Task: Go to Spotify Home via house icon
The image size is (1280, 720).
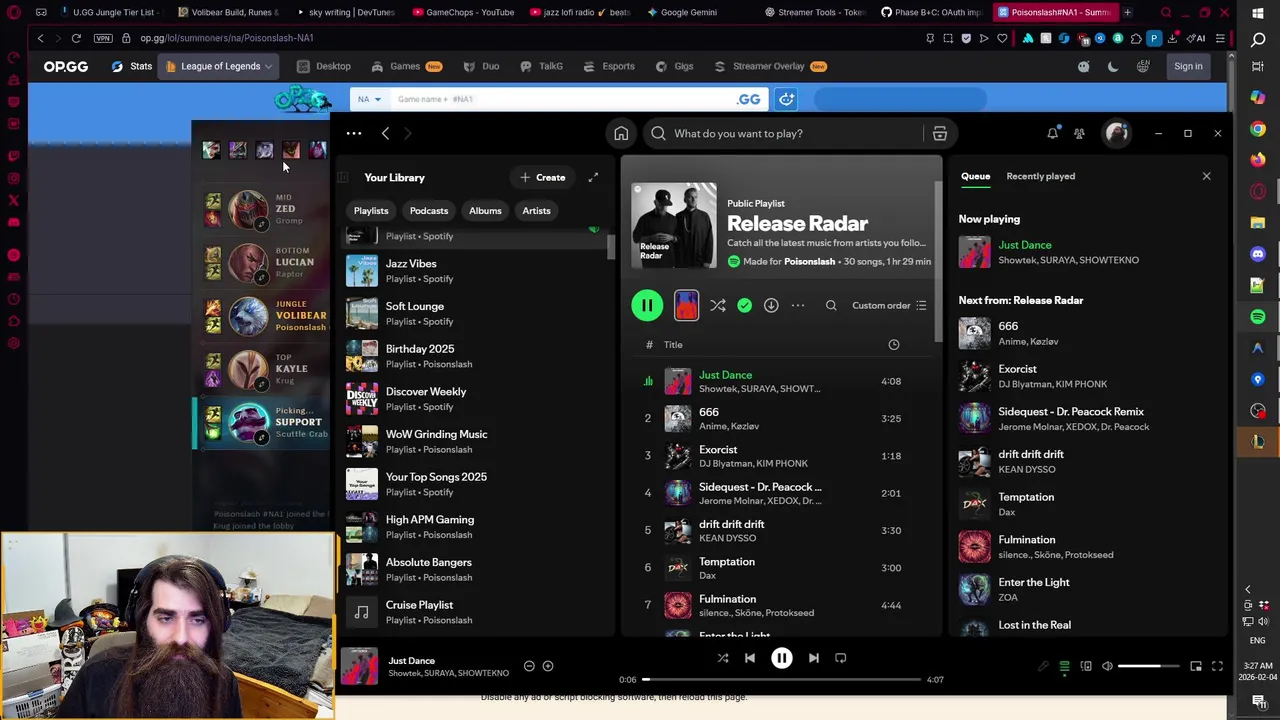Action: pyautogui.click(x=621, y=133)
